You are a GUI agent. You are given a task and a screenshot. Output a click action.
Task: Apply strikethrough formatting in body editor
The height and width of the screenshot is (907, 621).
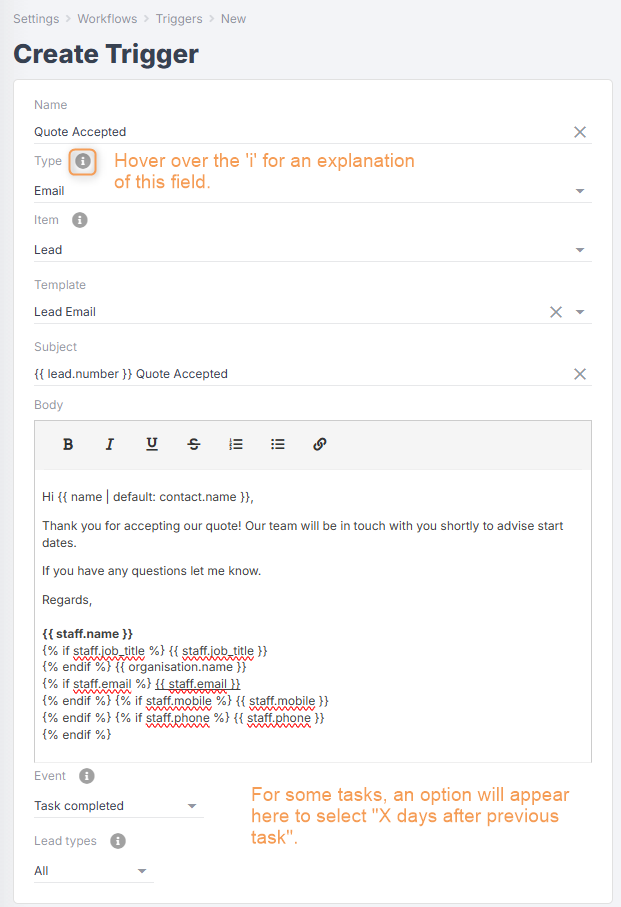[x=194, y=444]
